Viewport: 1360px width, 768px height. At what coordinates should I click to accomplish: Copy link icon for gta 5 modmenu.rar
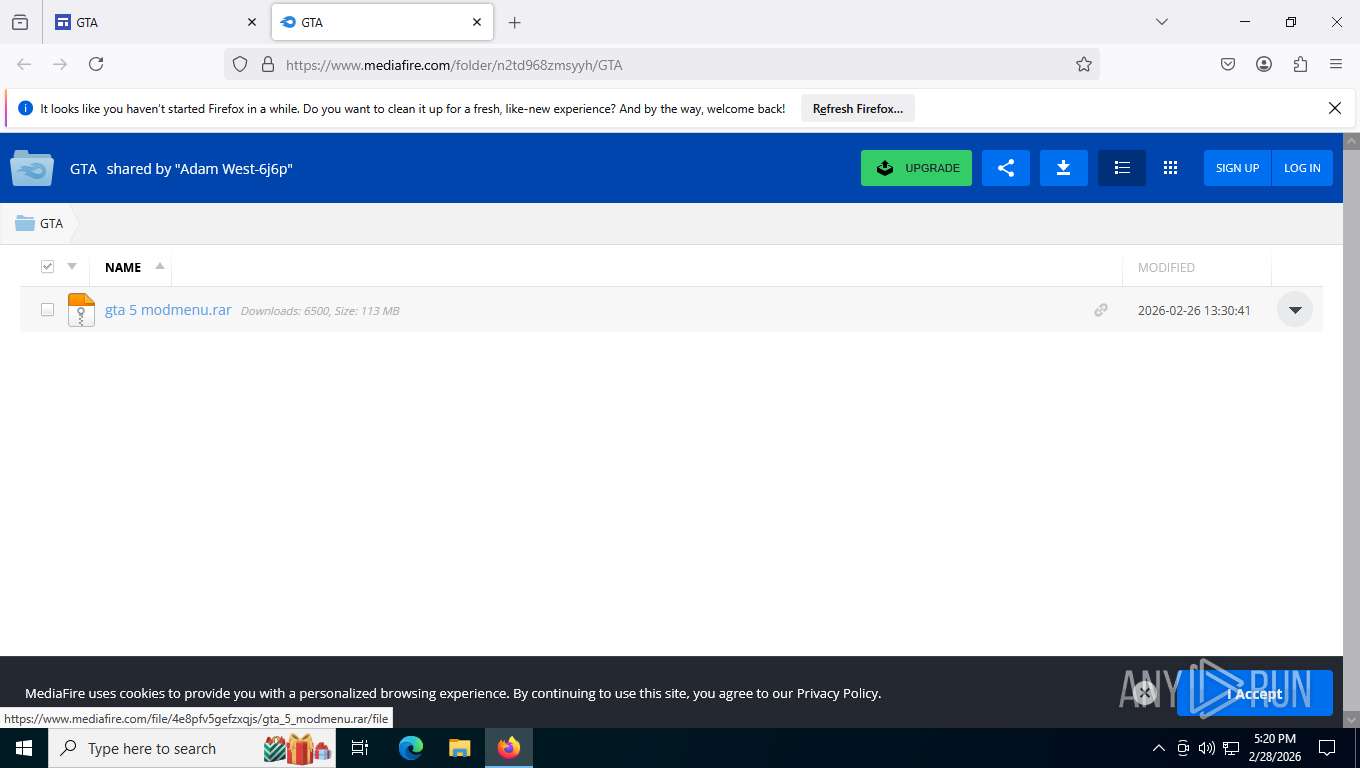1101,310
